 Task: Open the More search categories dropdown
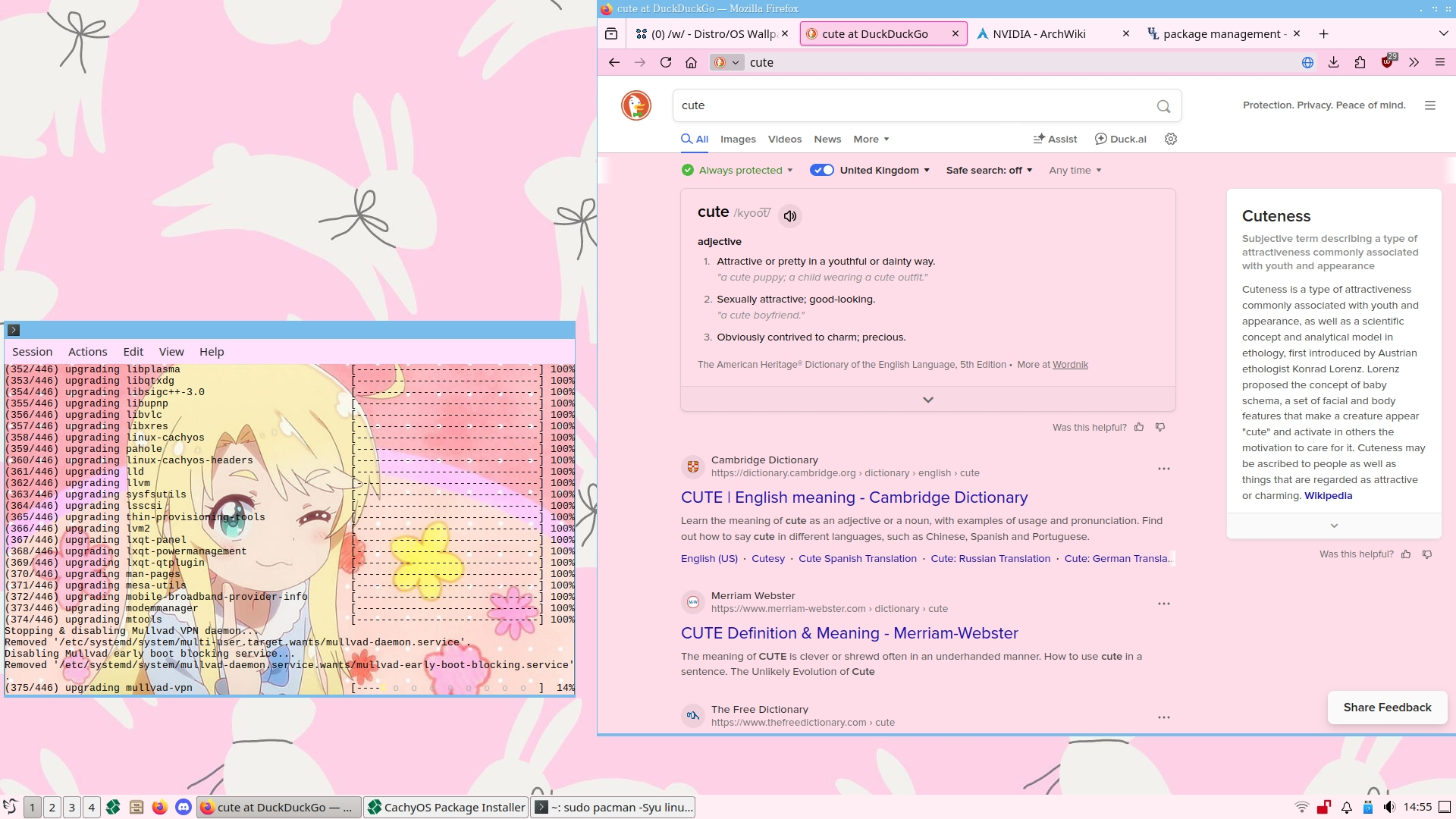[x=871, y=140]
